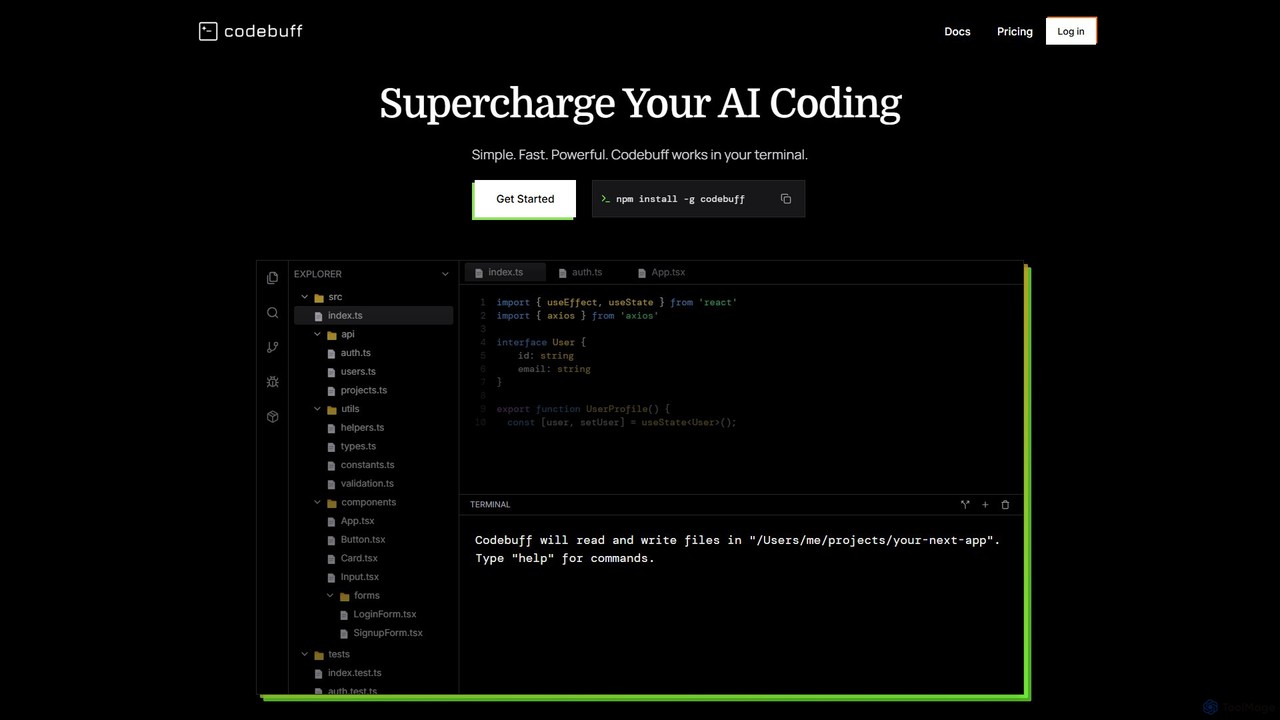This screenshot has width=1280, height=720.
Task: Open the Docs navigation link
Action: click(958, 31)
